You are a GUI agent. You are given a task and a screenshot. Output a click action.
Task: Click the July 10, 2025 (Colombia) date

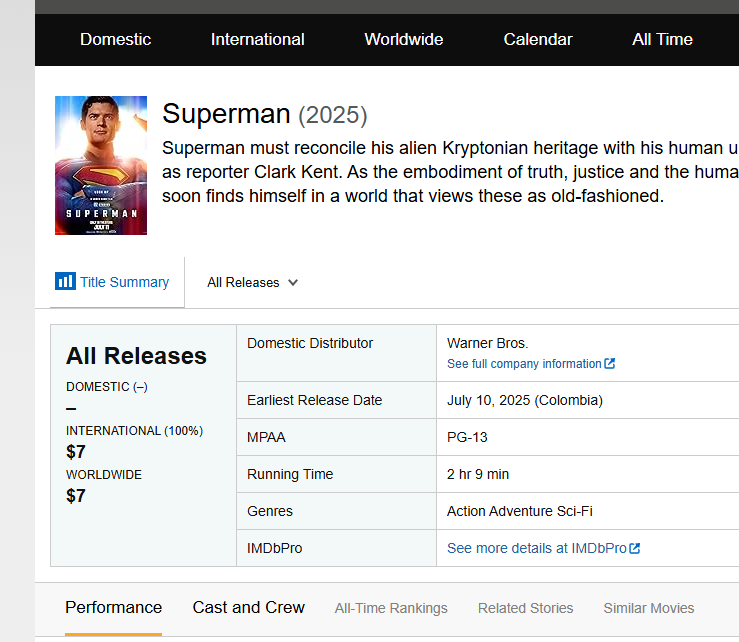coord(525,400)
